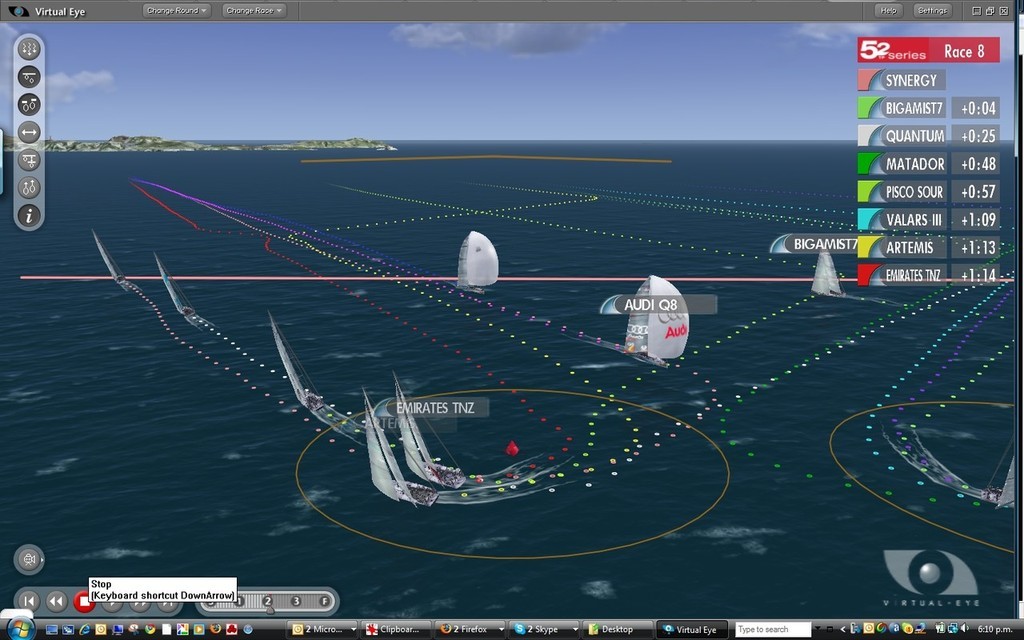Click ARTEMIS's +1:13 time gap

(x=976, y=248)
